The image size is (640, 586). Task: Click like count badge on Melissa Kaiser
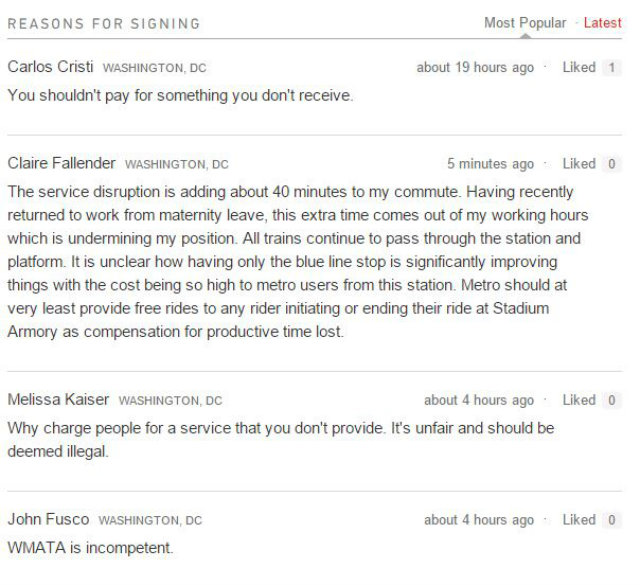coord(612,400)
